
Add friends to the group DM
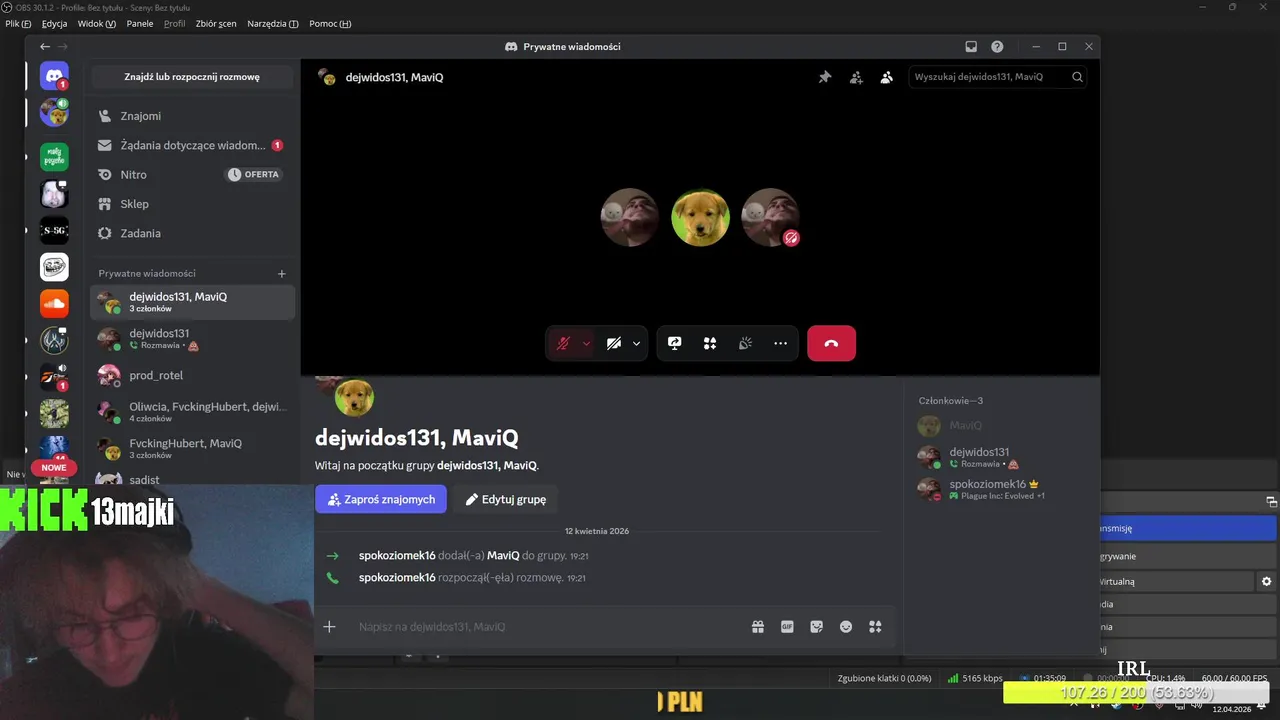pyautogui.click(x=856, y=77)
